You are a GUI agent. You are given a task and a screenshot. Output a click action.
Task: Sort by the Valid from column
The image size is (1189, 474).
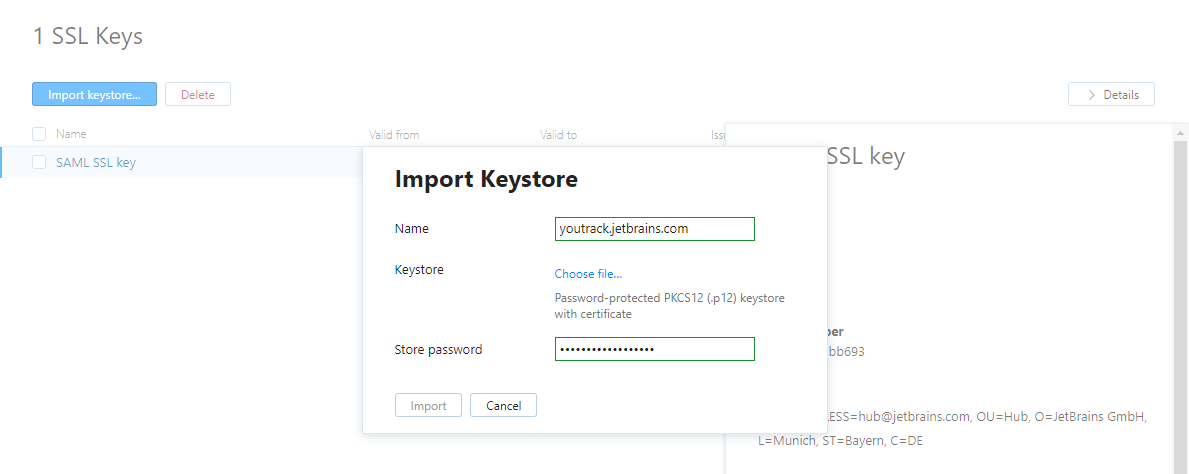[394, 135]
